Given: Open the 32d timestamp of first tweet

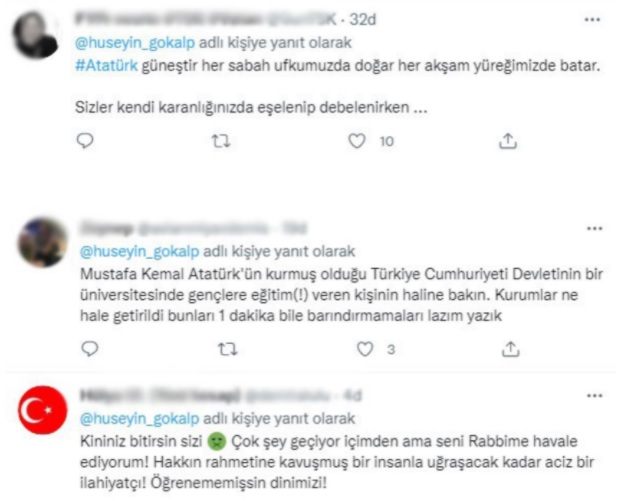Looking at the screenshot, I should pyautogui.click(x=362, y=19).
